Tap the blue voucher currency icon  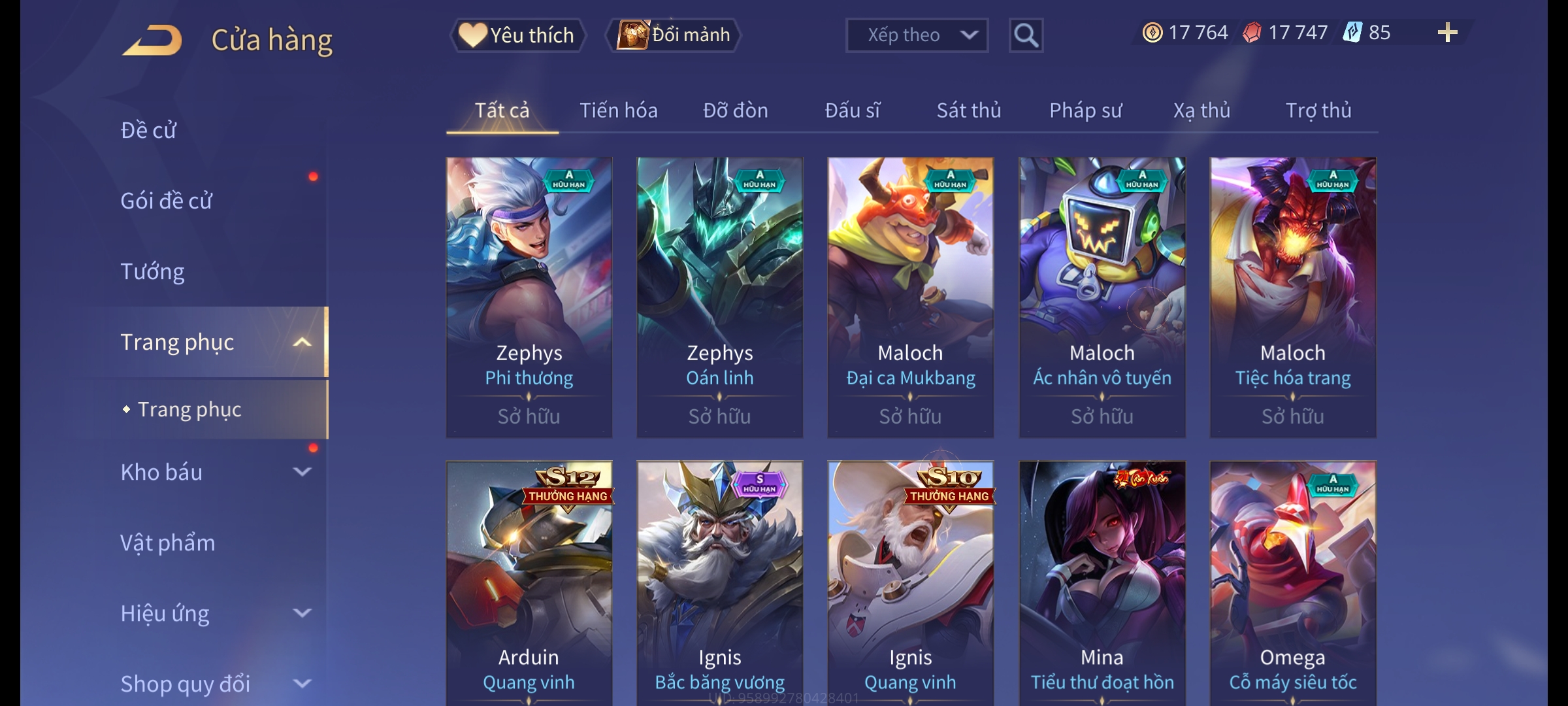tap(1352, 33)
